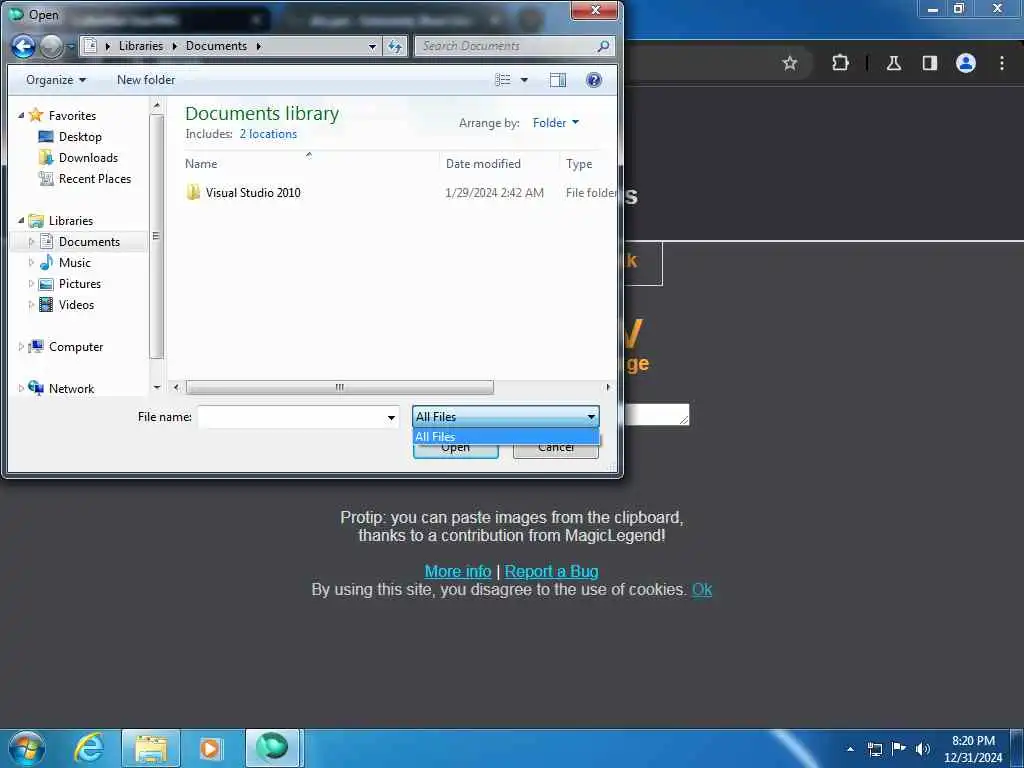Open the Organize menu

[x=56, y=80]
